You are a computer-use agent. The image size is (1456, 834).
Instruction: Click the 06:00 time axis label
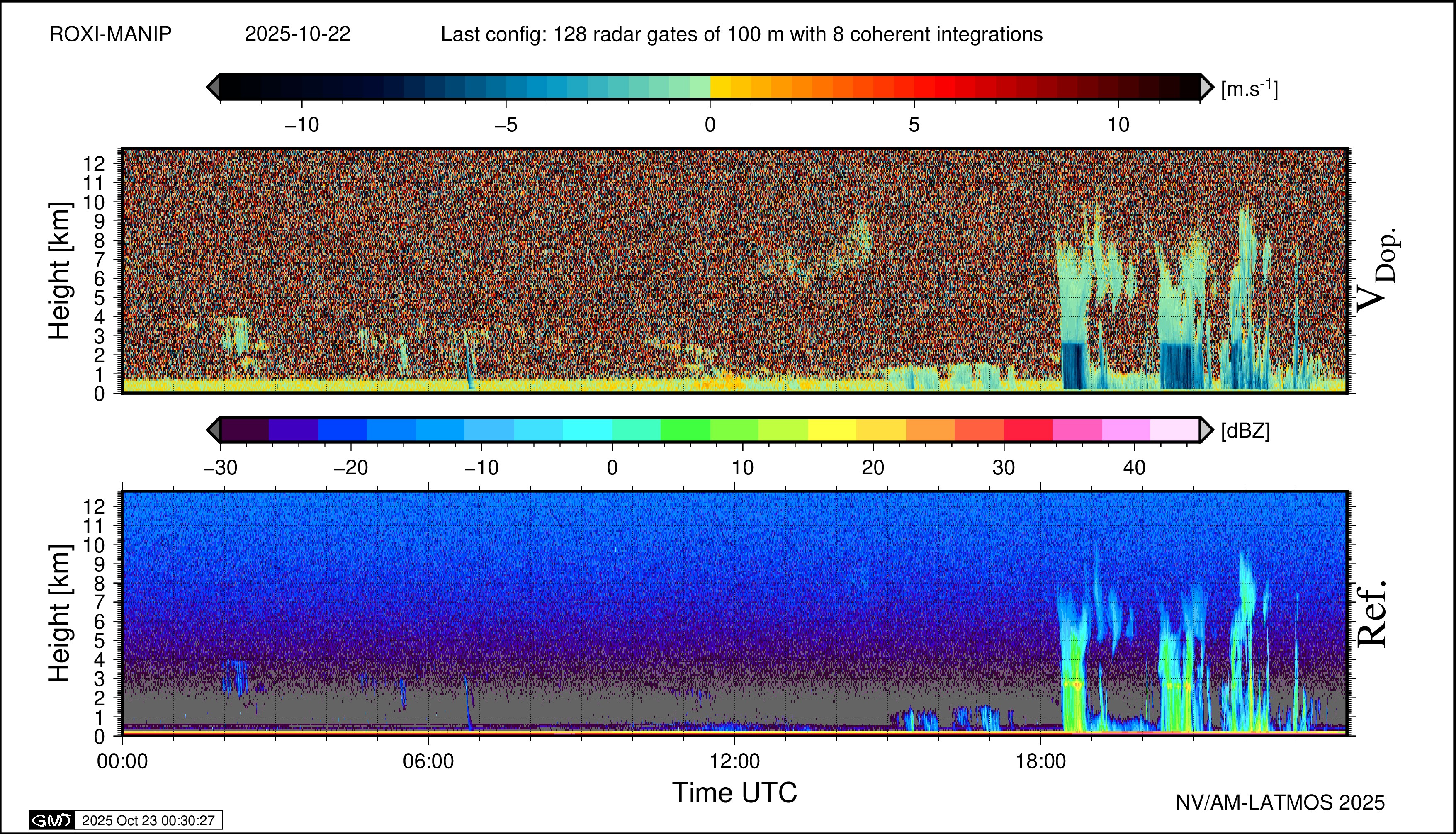(x=428, y=761)
